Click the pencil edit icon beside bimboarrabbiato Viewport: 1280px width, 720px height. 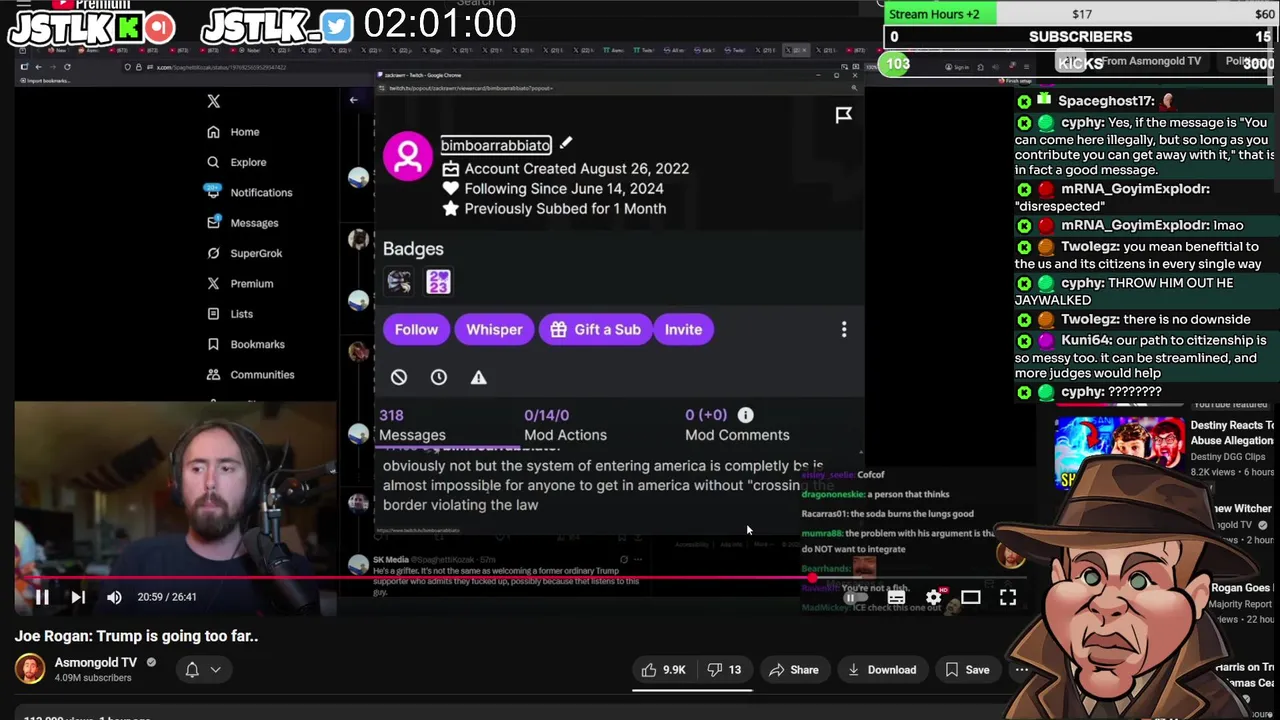click(565, 144)
